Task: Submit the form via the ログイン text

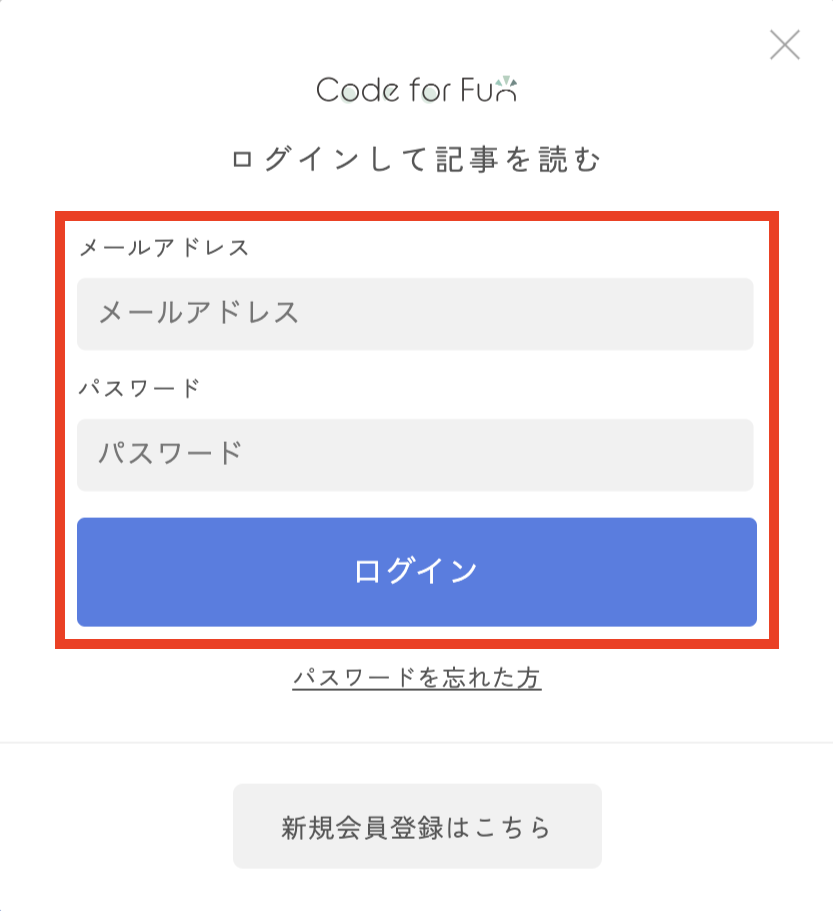Action: pyautogui.click(x=416, y=571)
